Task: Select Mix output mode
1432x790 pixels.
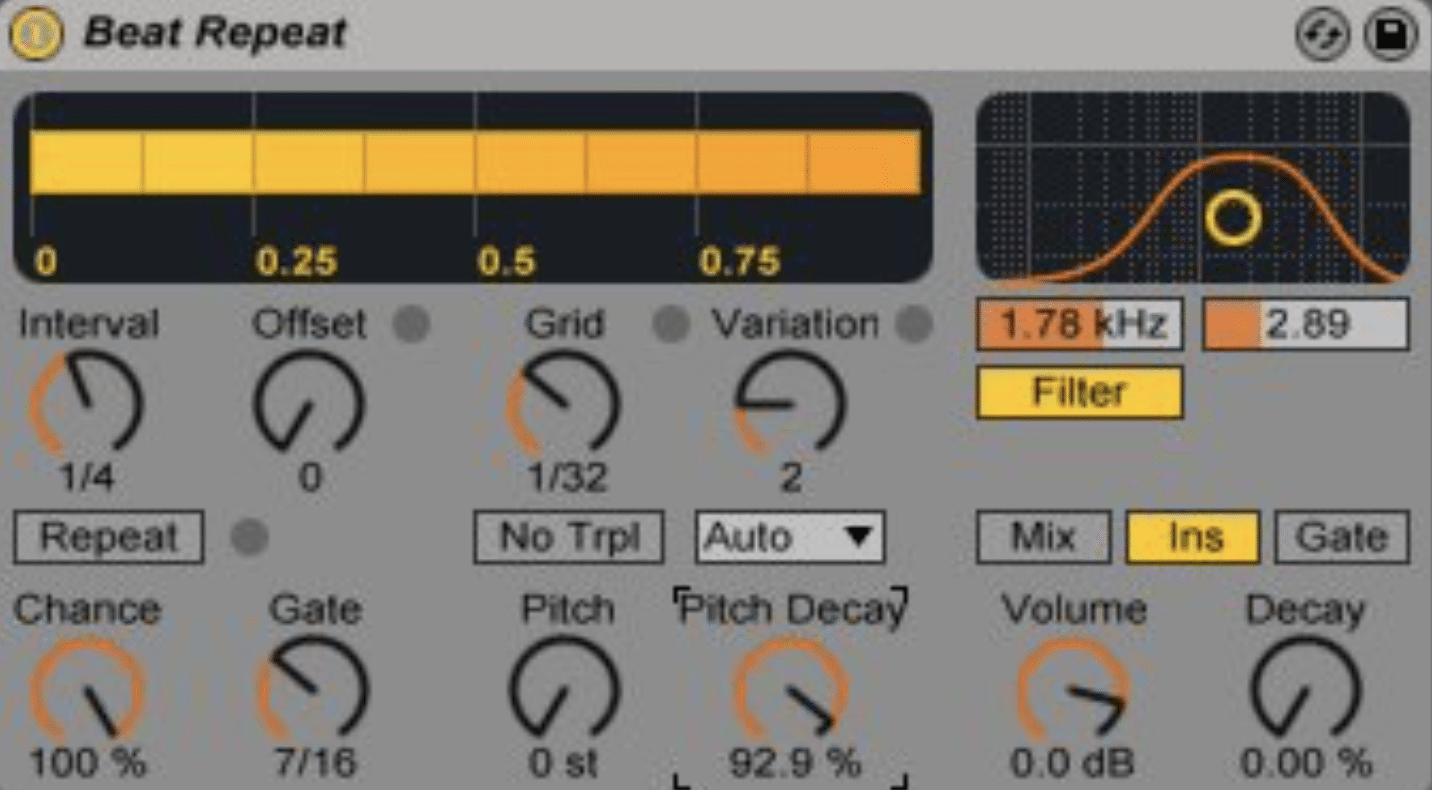Action: pyautogui.click(x=1044, y=538)
